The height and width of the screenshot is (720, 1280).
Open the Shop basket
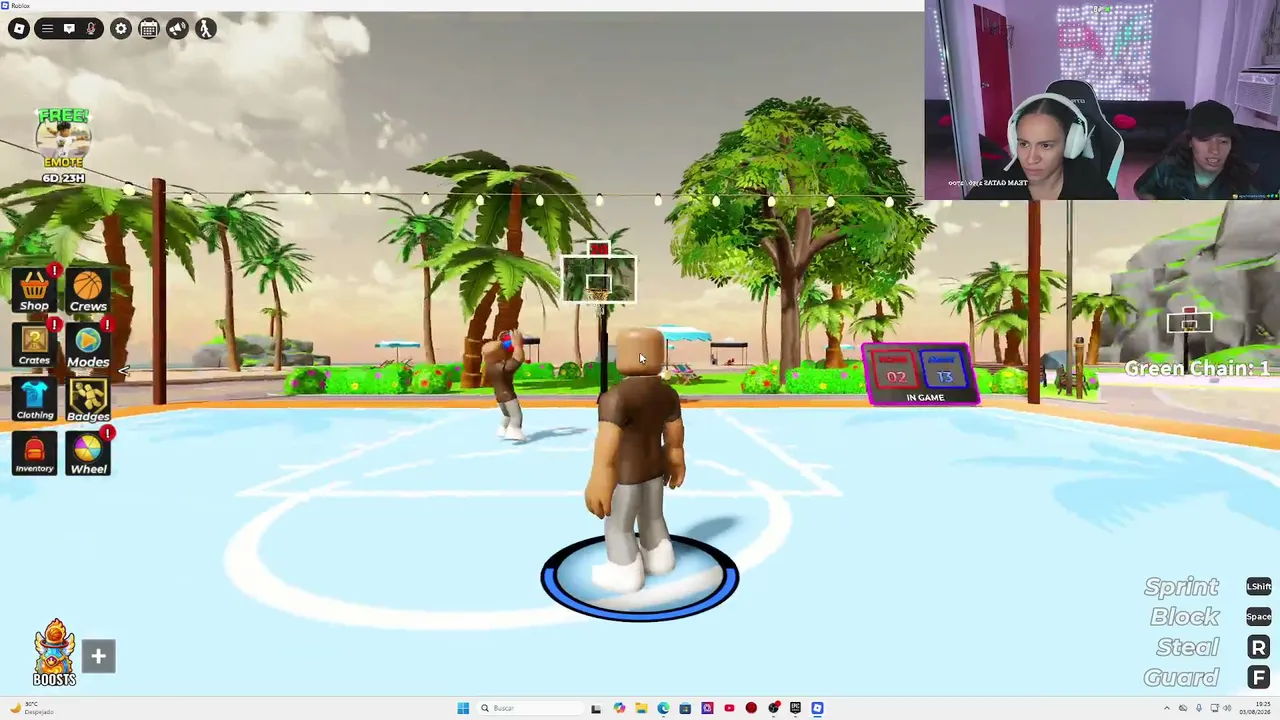34,291
